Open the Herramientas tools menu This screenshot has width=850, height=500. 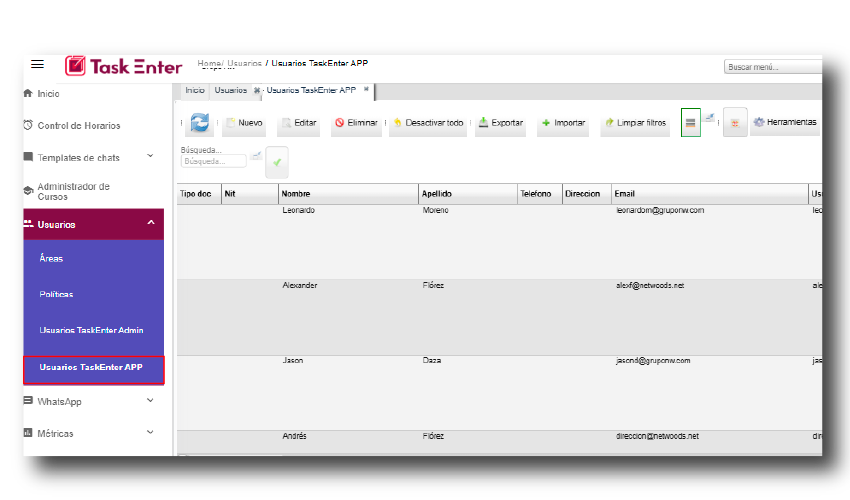click(785, 122)
